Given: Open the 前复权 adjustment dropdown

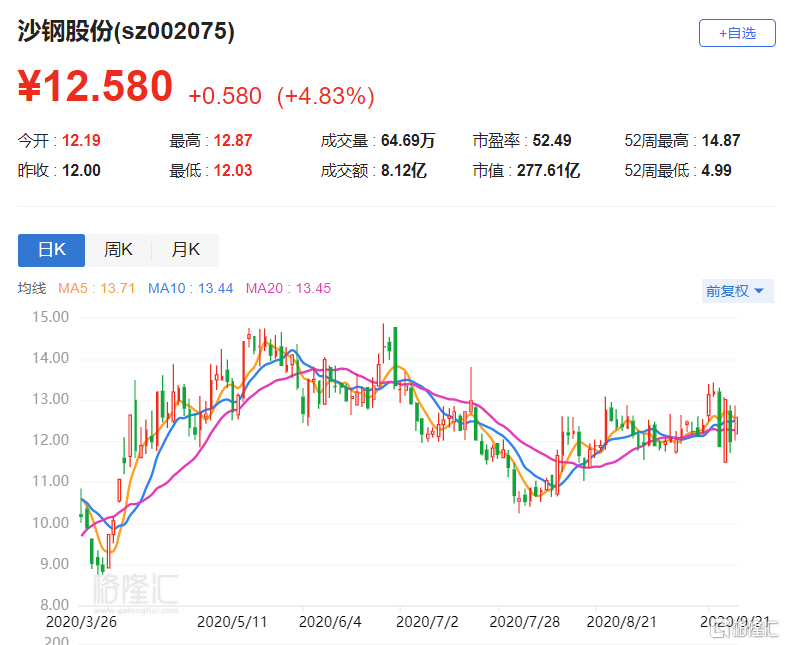Looking at the screenshot, I should 737,291.
